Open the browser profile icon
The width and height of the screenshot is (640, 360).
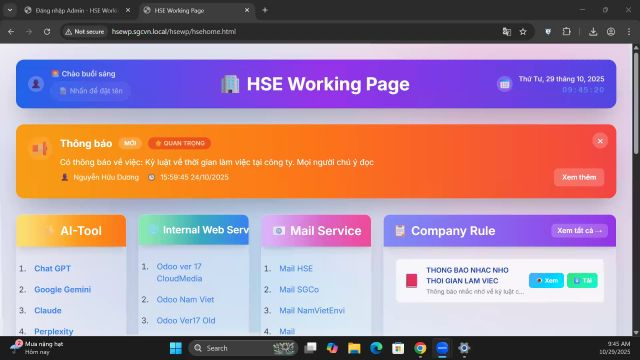(x=611, y=31)
